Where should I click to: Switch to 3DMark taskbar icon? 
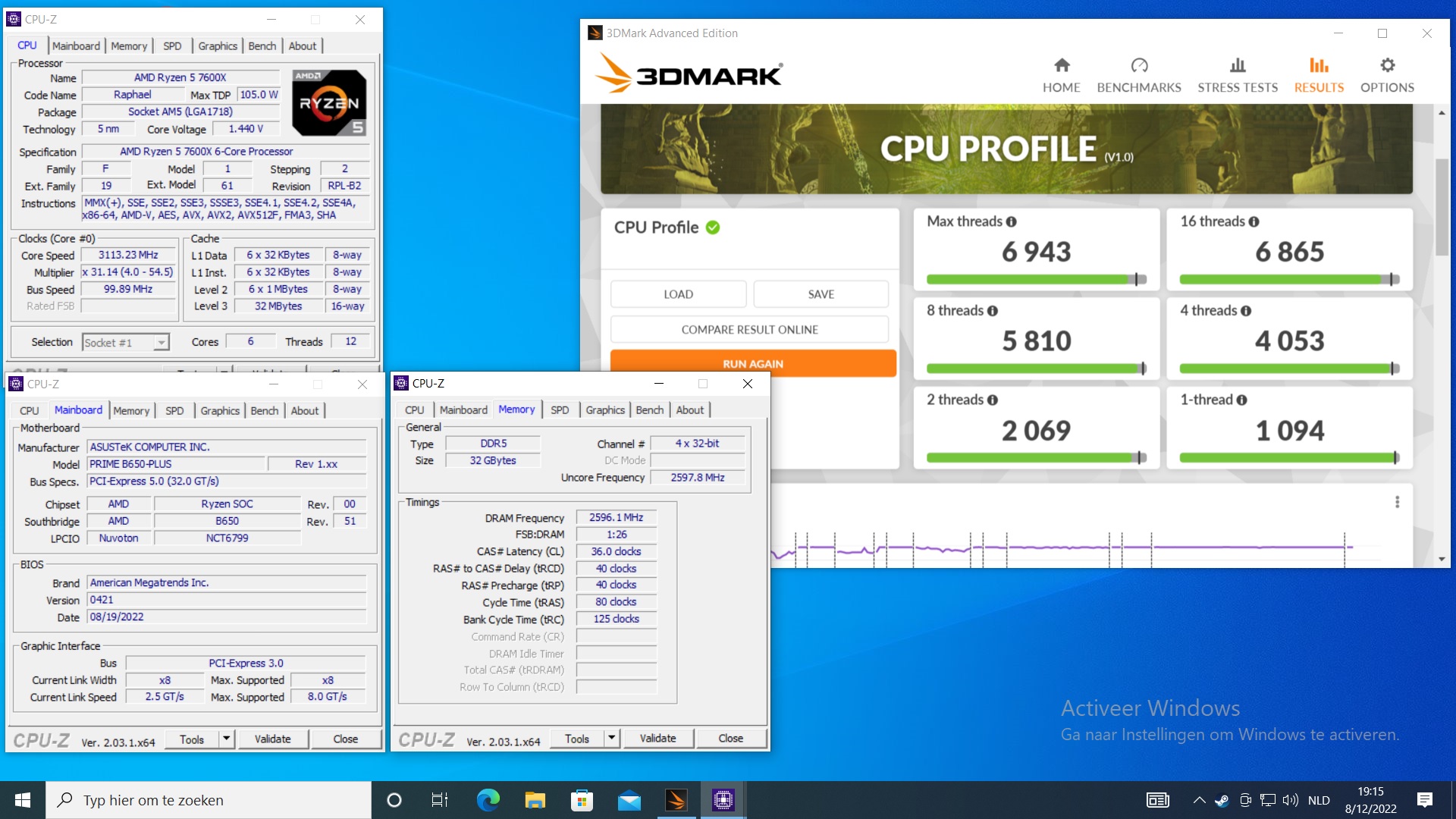coord(676,800)
